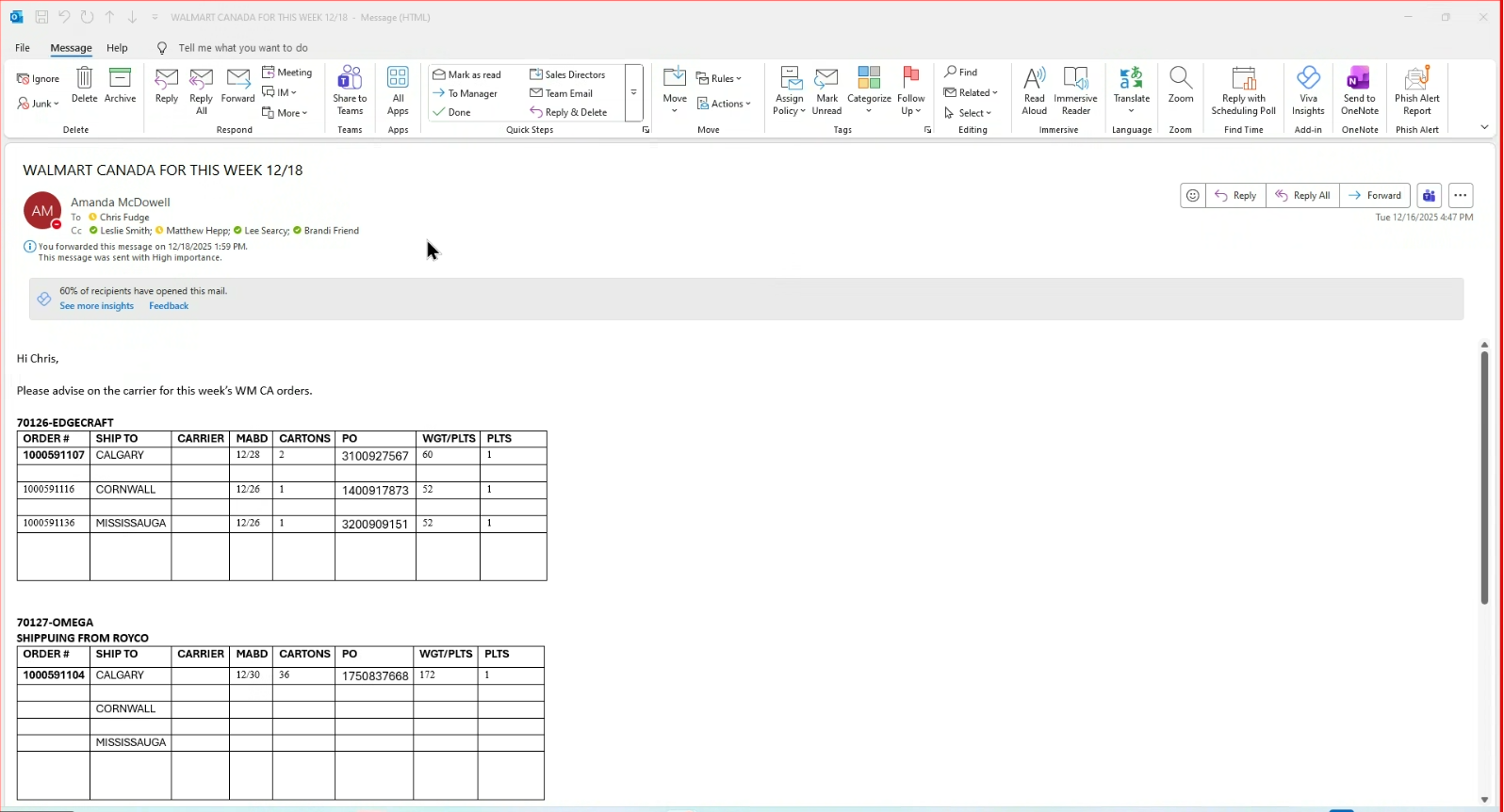Open All Apps
The image size is (1504, 812).
pos(398,90)
